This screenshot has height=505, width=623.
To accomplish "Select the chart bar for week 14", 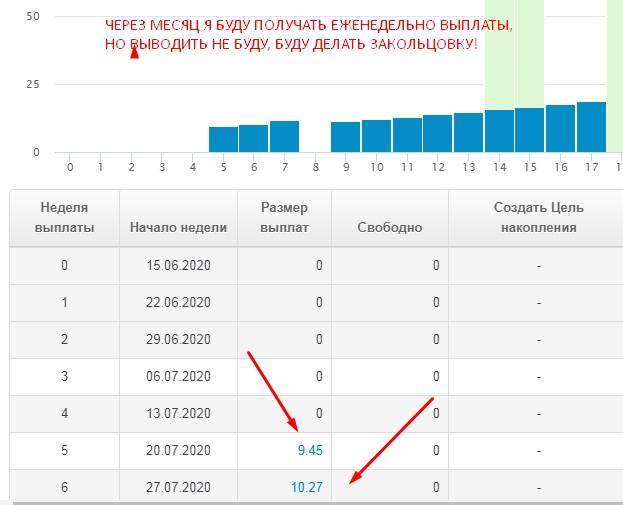I will pos(499,131).
